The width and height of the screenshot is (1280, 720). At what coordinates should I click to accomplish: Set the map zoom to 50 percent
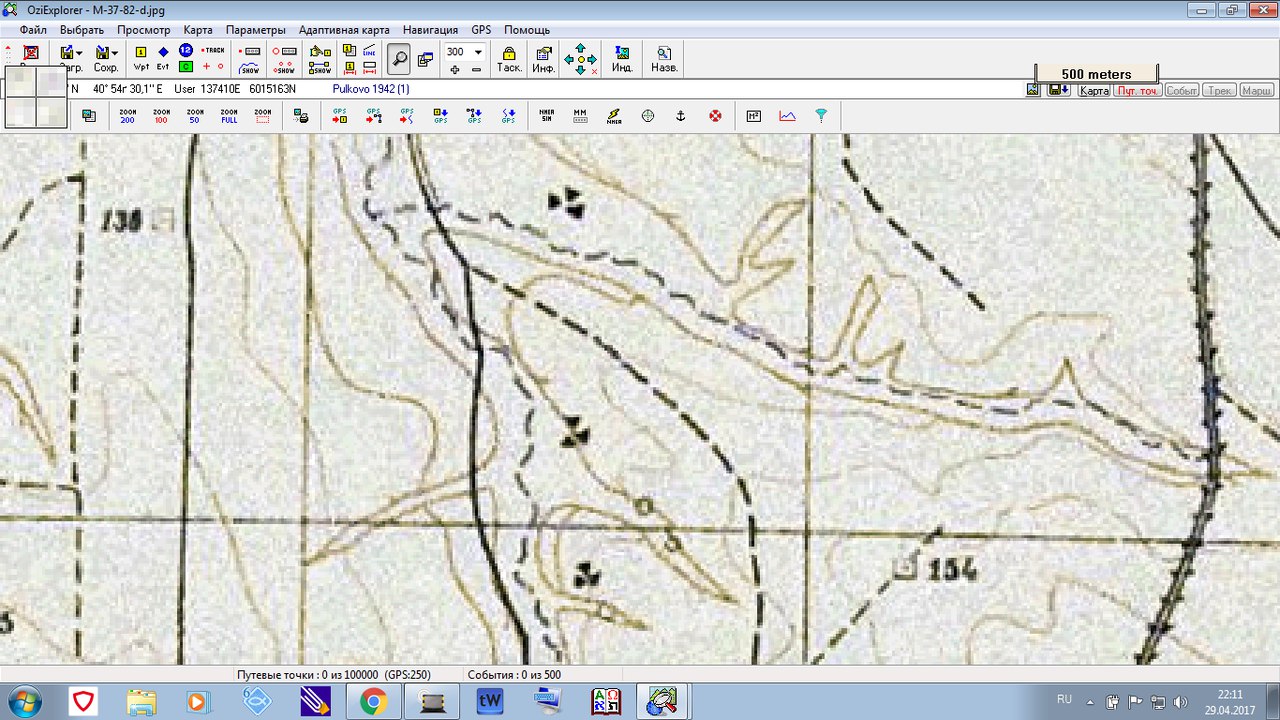point(195,116)
